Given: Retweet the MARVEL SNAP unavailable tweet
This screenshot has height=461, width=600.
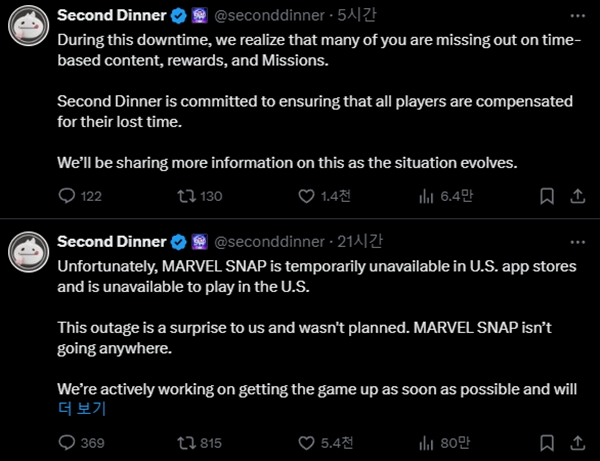Looking at the screenshot, I should click(183, 442).
